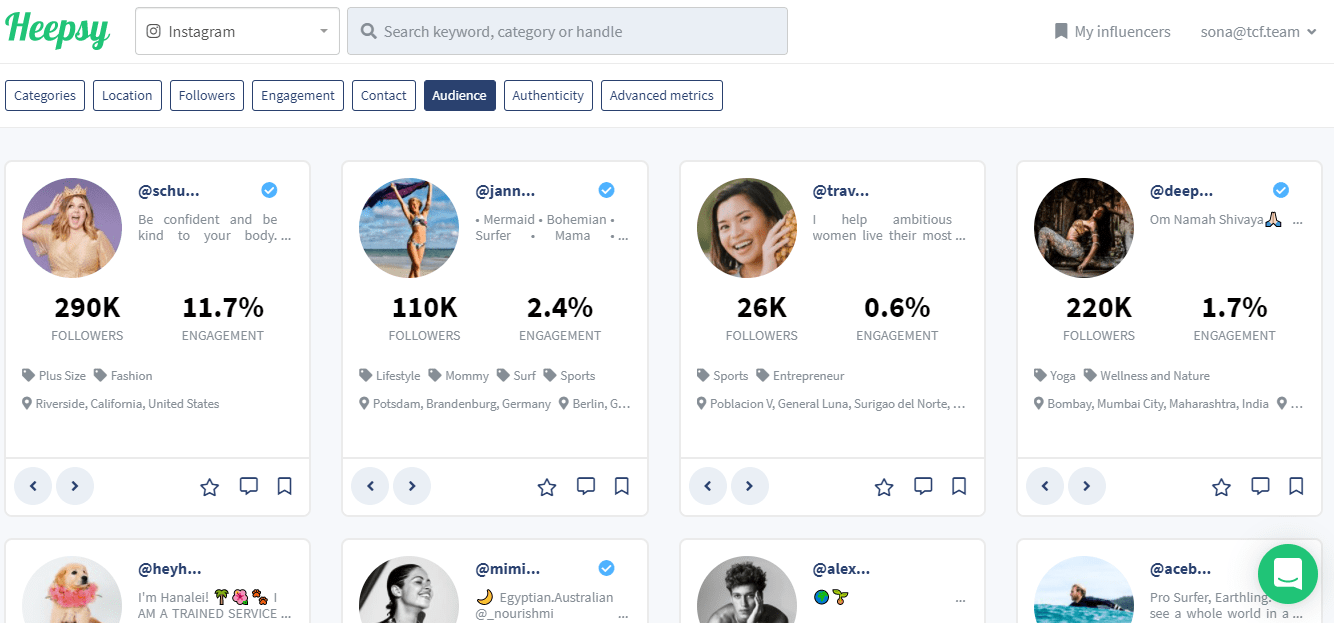The image size is (1334, 623).
Task: Open the live chat support bubble
Action: point(1287,573)
